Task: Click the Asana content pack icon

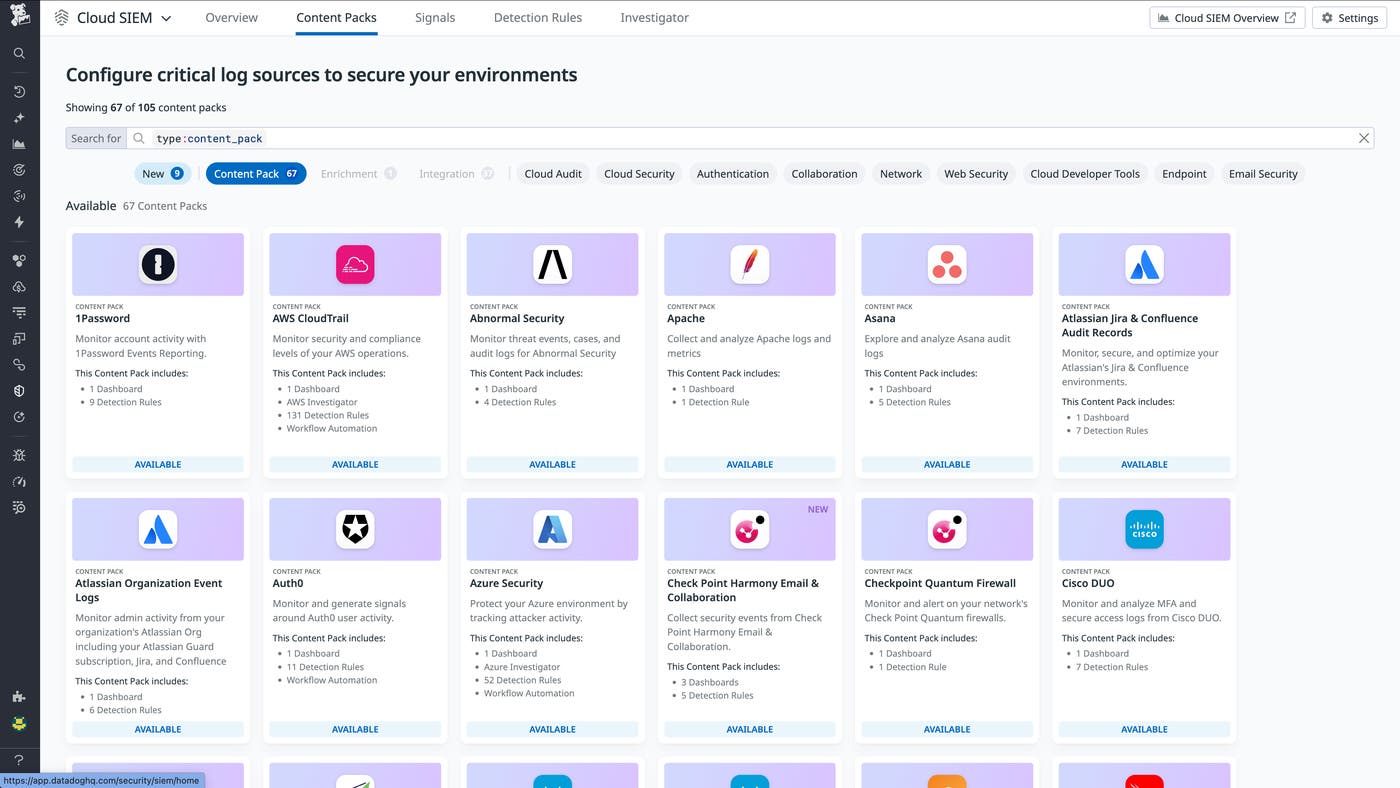Action: tap(946, 263)
